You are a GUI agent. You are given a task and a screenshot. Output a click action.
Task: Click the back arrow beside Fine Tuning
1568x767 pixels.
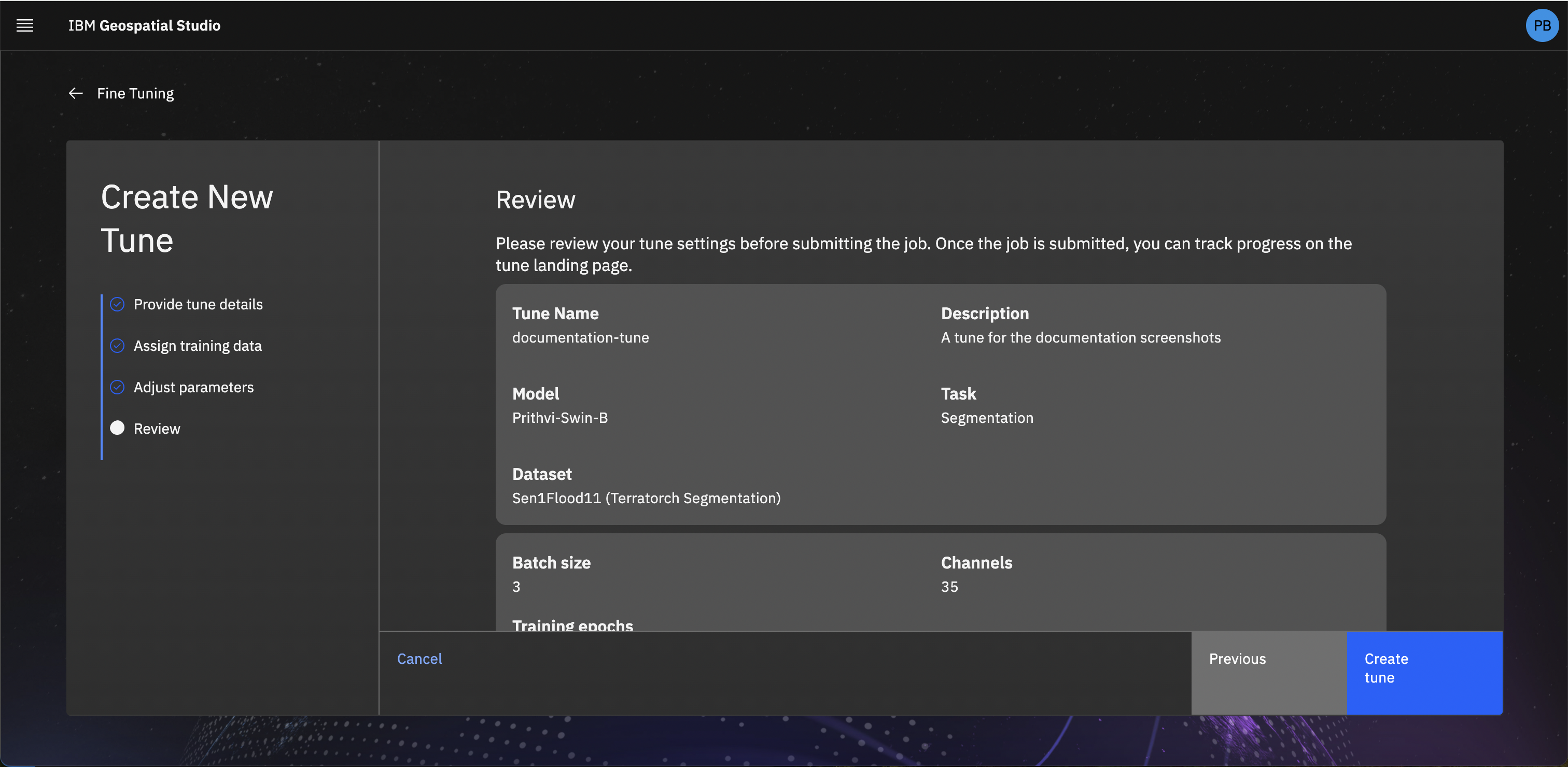coord(76,93)
